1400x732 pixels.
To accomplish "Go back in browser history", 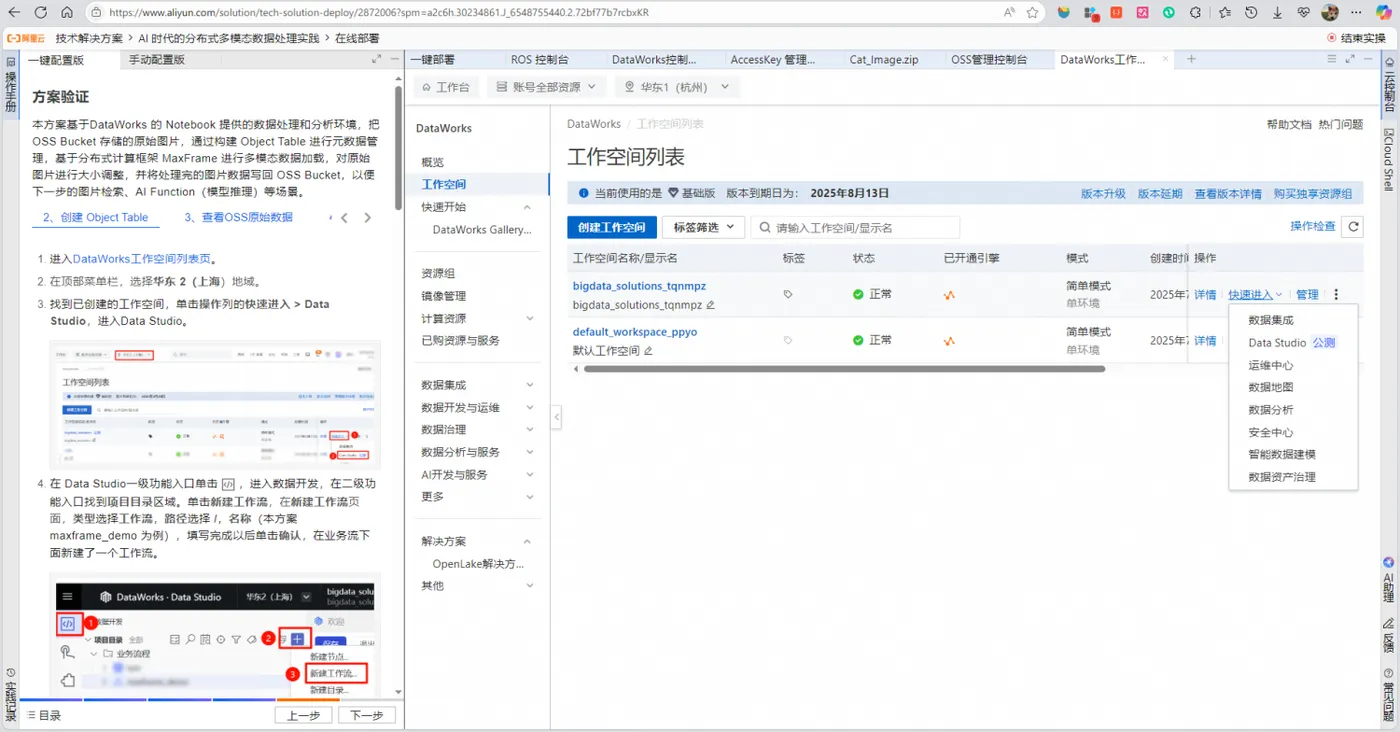I will point(15,13).
